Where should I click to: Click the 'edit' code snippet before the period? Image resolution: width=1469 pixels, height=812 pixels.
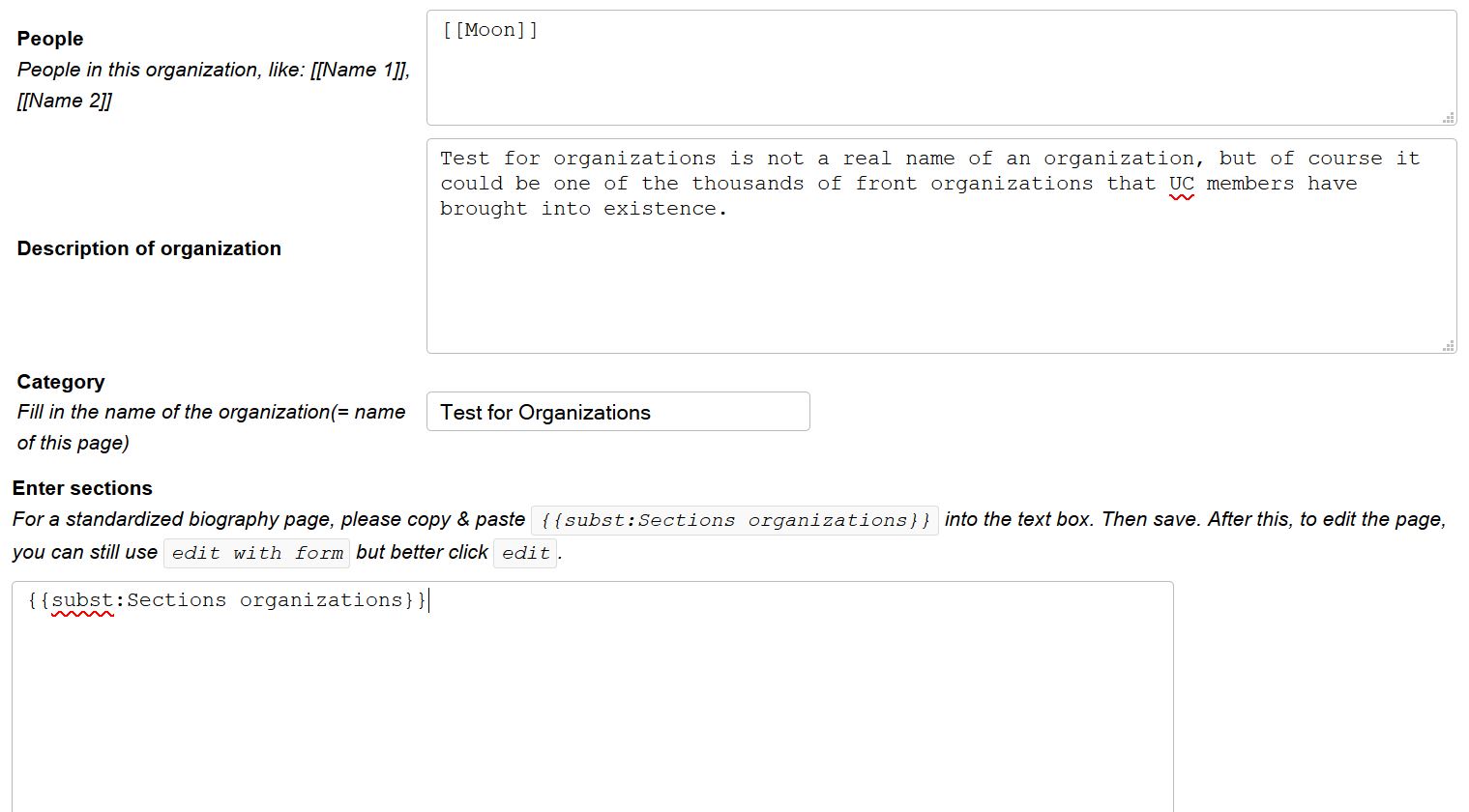[x=525, y=553]
